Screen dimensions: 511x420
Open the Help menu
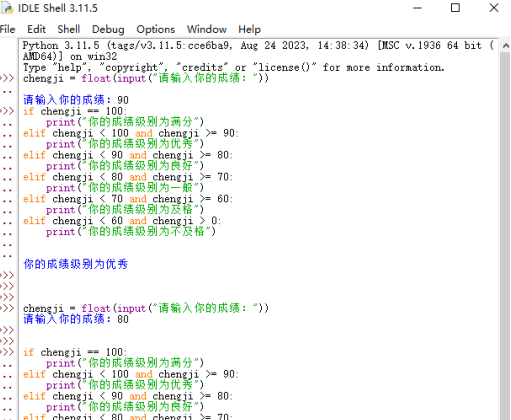click(249, 29)
